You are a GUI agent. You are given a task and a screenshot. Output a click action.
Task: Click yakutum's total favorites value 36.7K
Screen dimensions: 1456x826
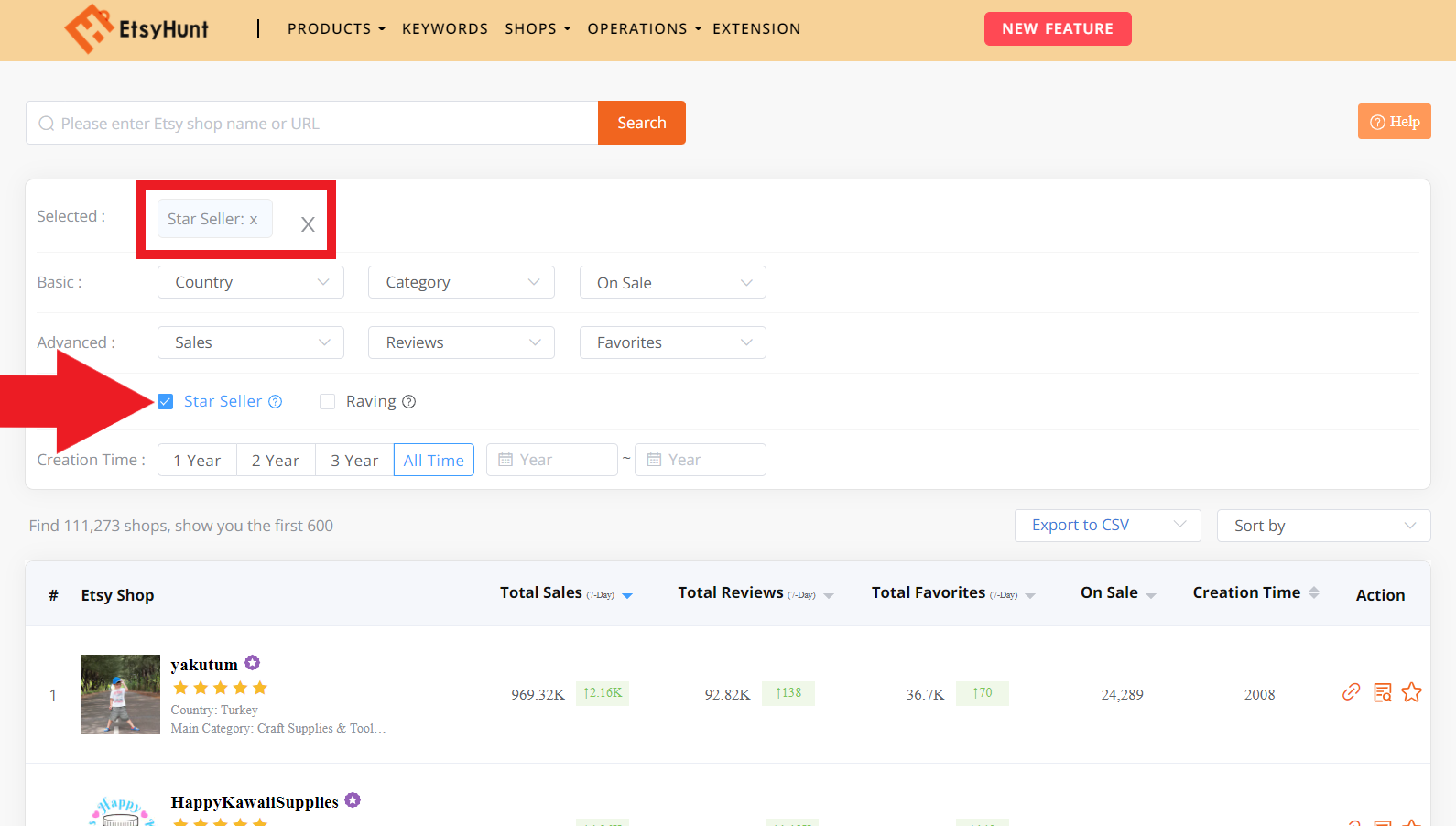click(x=926, y=695)
